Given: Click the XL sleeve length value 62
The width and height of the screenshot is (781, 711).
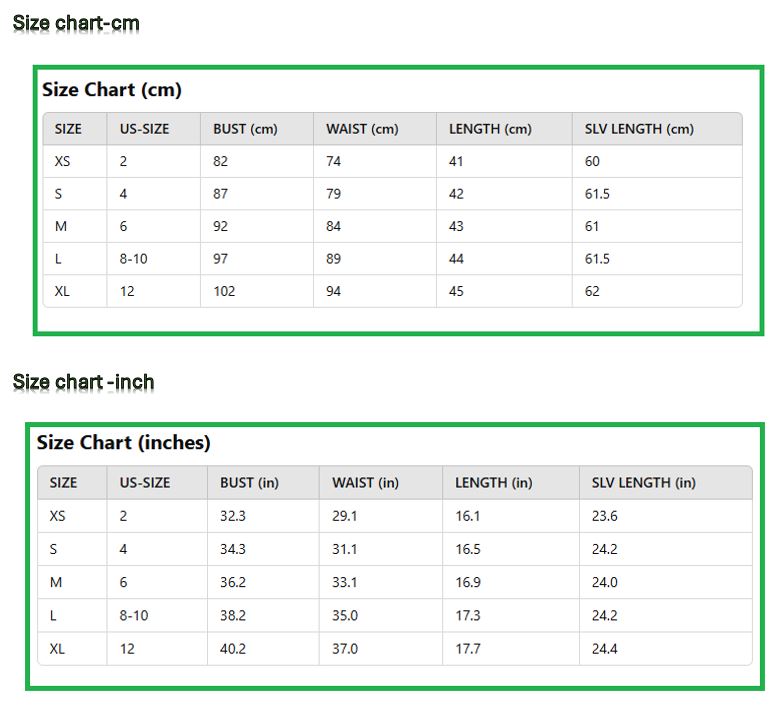Looking at the screenshot, I should [x=593, y=292].
